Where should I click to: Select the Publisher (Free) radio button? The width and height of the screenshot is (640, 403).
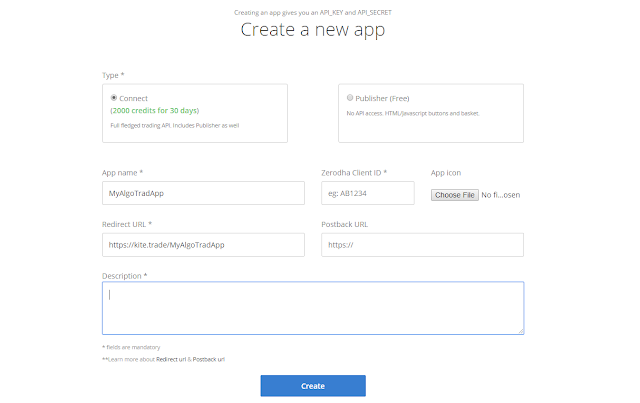tap(350, 98)
